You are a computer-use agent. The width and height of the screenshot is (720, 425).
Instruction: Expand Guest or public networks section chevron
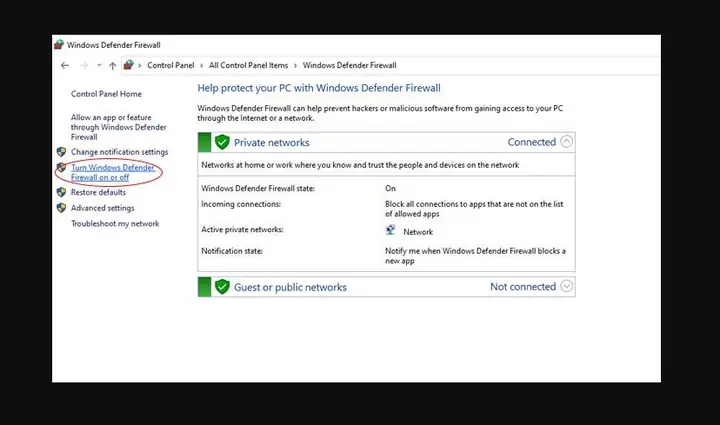[567, 286]
